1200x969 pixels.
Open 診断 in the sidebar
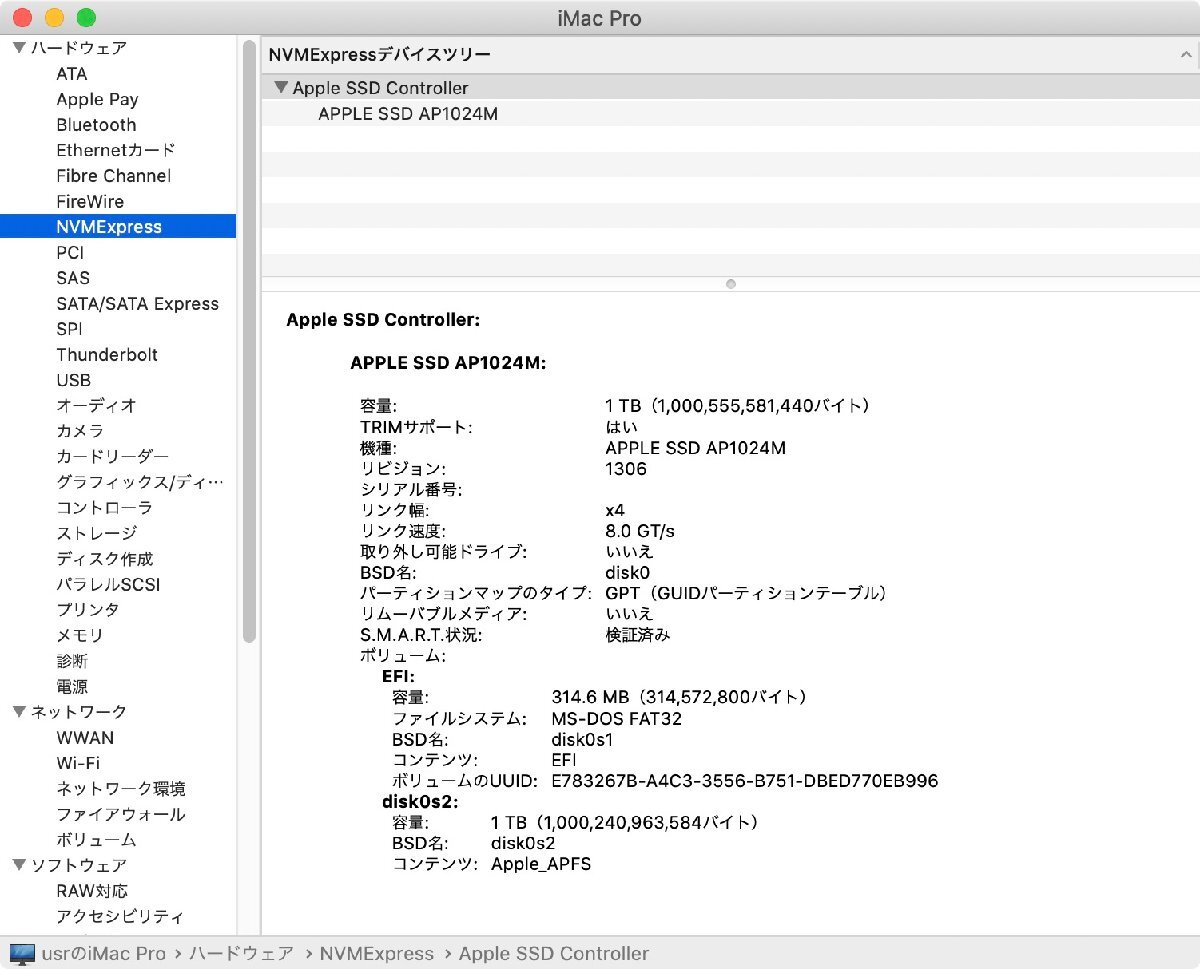pyautogui.click(x=72, y=661)
